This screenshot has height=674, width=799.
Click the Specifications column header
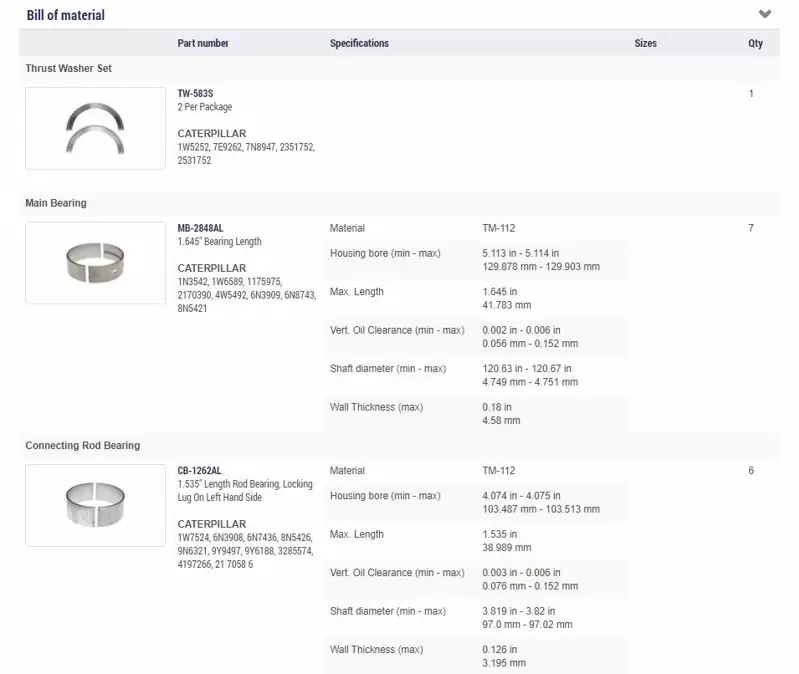point(359,43)
